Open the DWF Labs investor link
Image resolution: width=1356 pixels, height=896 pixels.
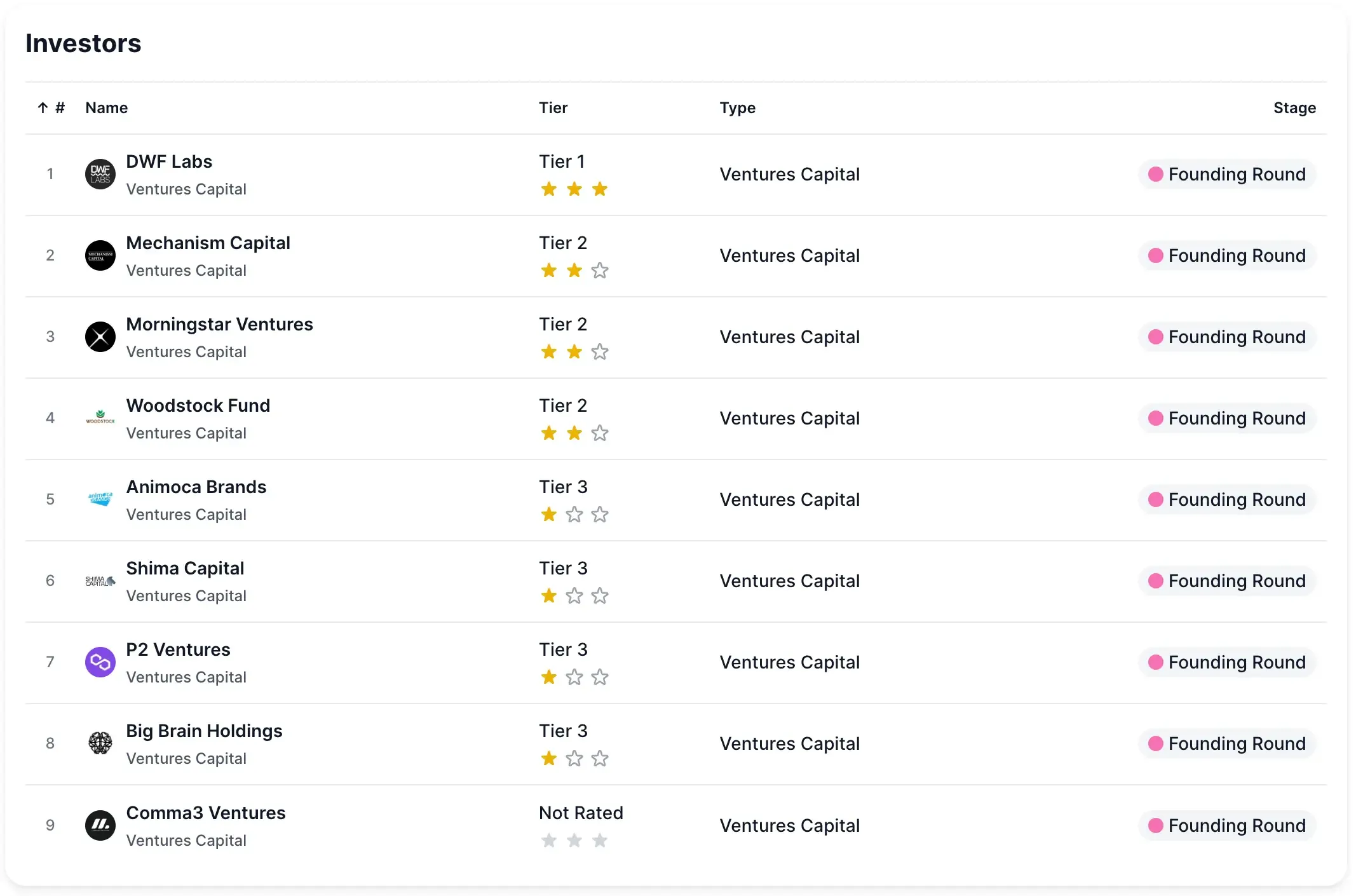pyautogui.click(x=169, y=162)
